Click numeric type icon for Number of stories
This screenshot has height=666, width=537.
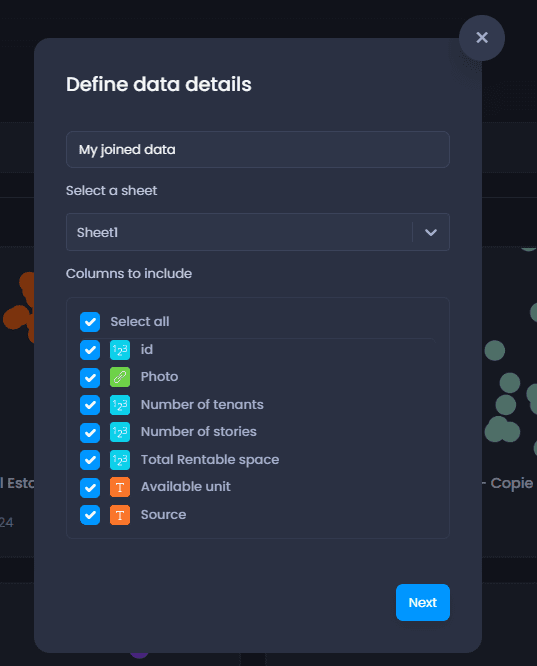(120, 432)
